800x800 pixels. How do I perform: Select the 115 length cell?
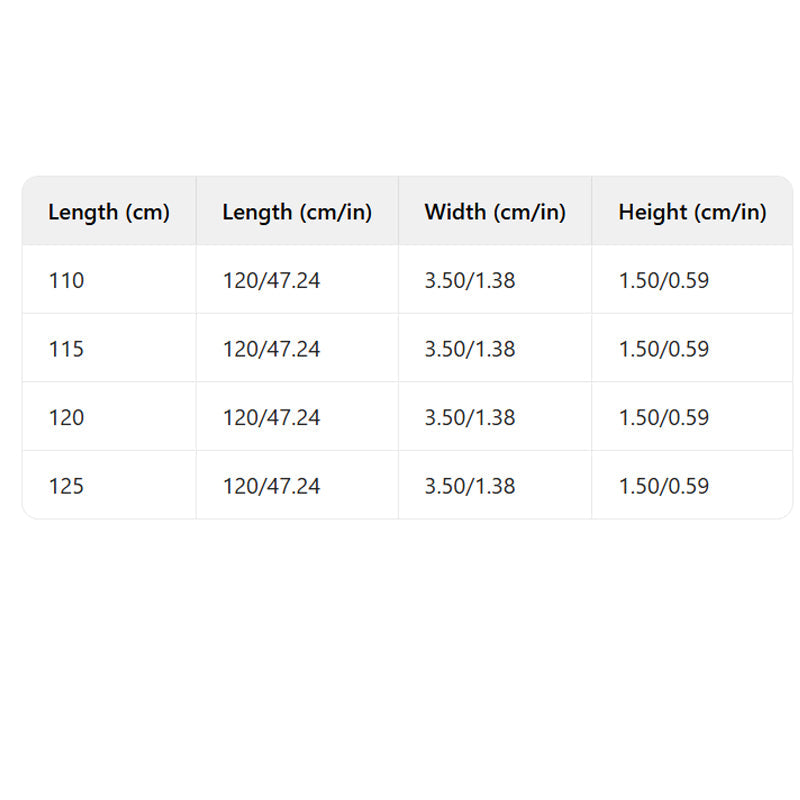67,349
